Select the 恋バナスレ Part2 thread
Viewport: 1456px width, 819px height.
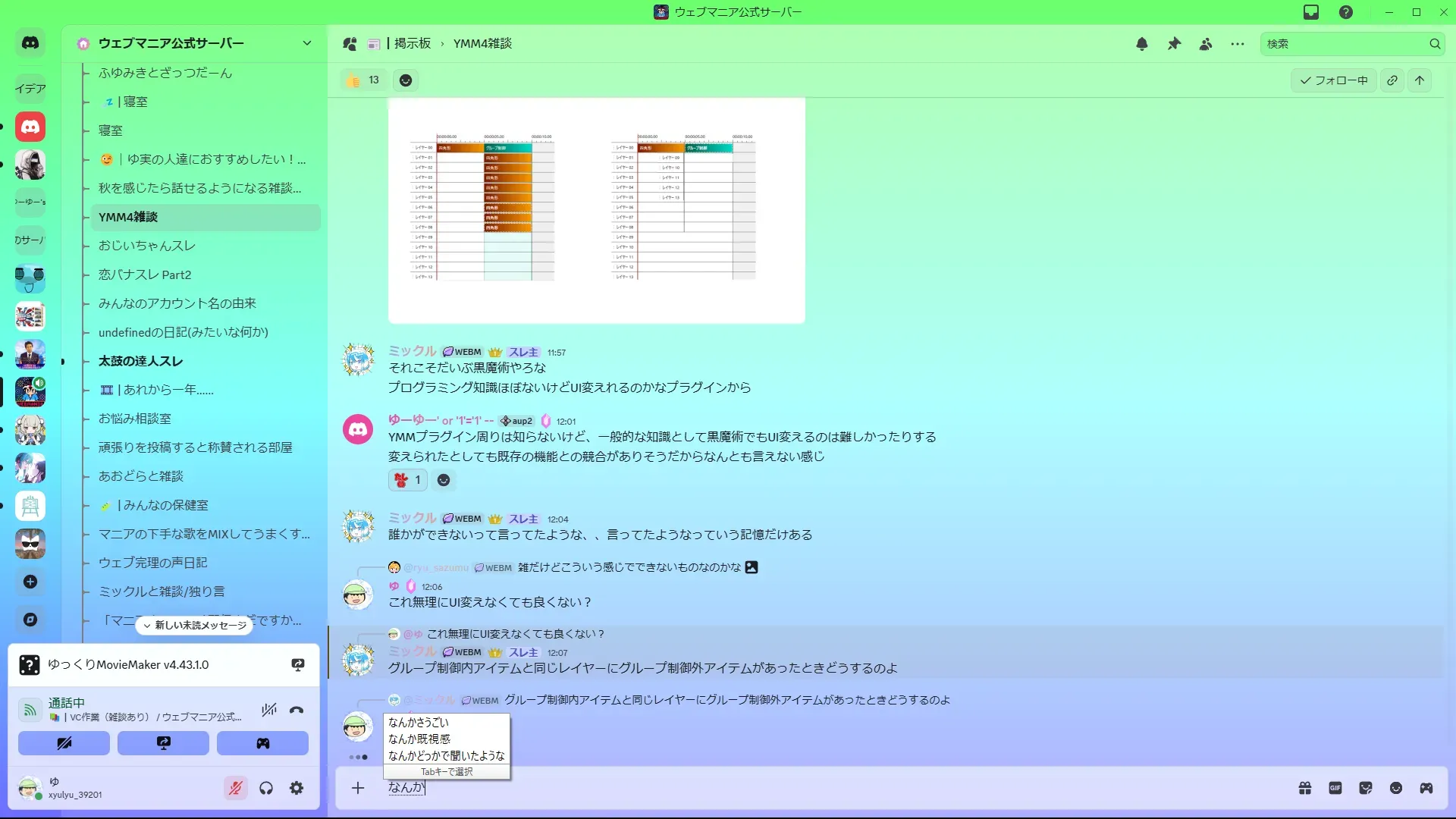[x=145, y=275]
